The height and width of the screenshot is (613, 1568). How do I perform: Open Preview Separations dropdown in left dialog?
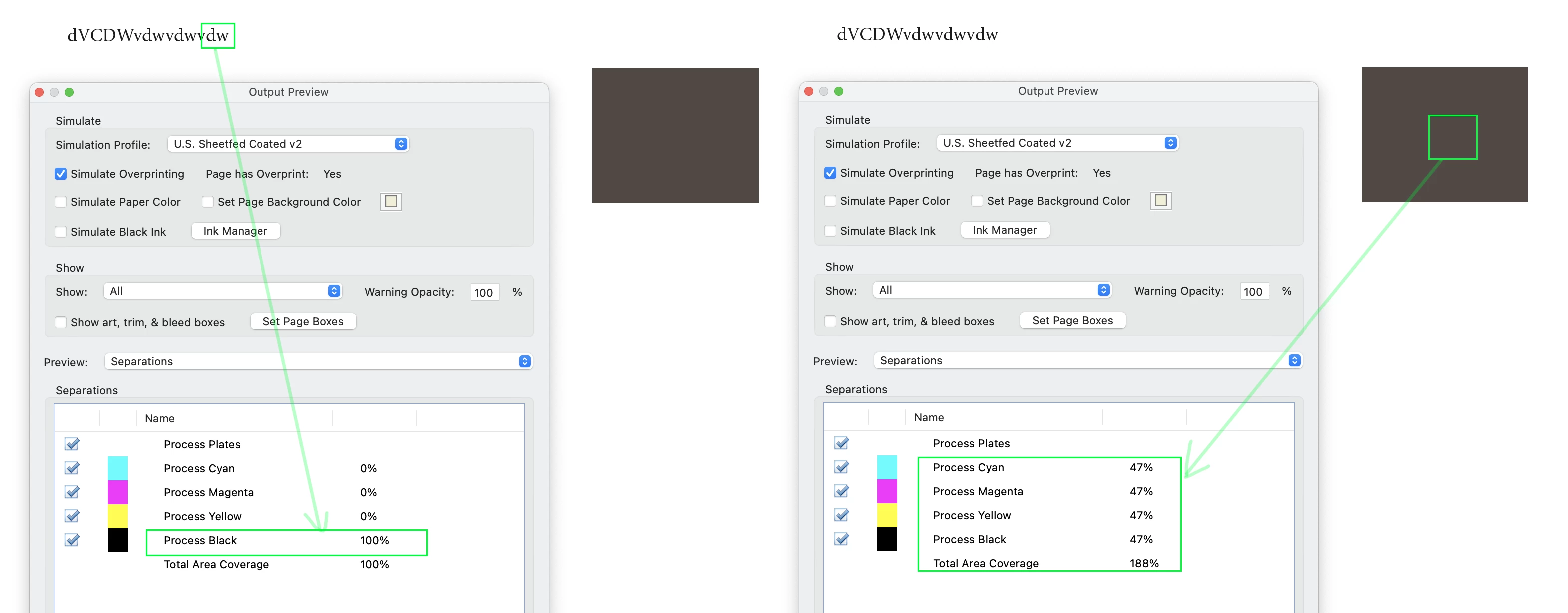pos(318,361)
